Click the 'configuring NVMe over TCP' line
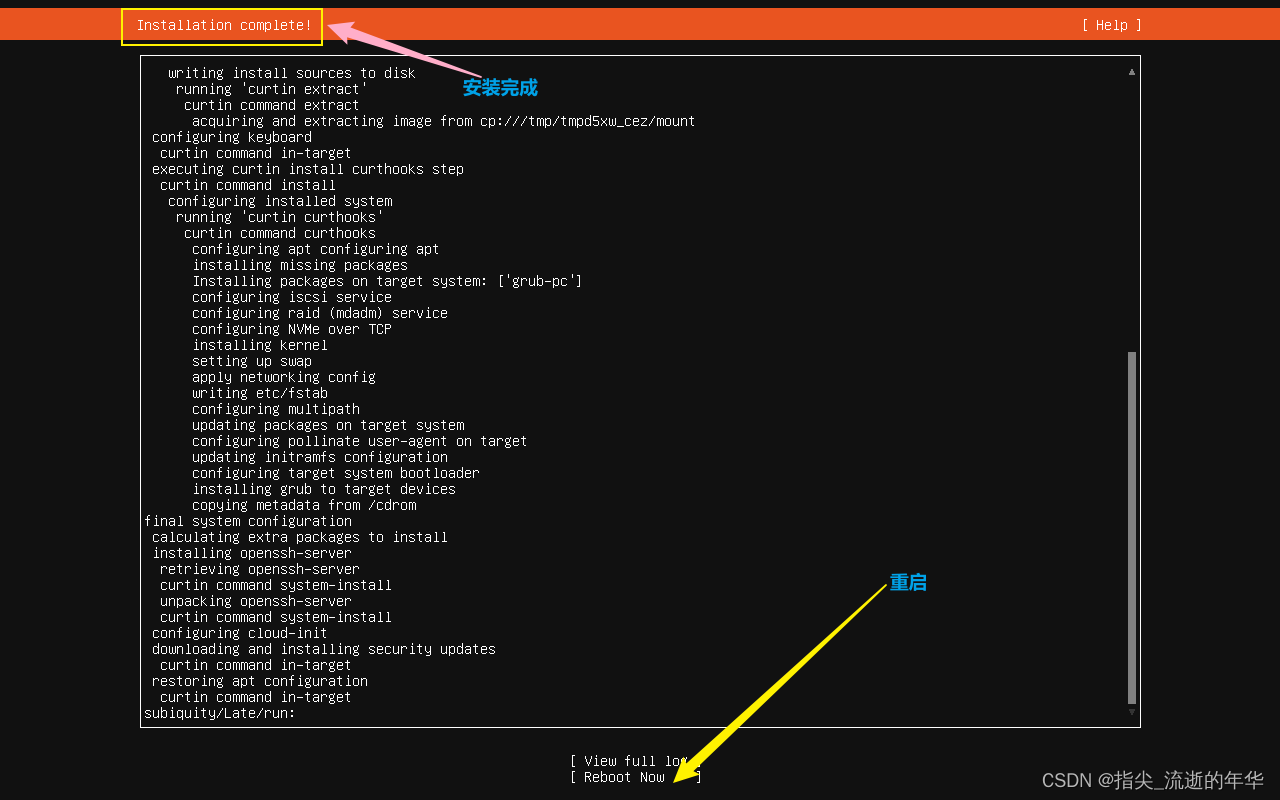Screen dimensions: 1280x800 [291, 329]
